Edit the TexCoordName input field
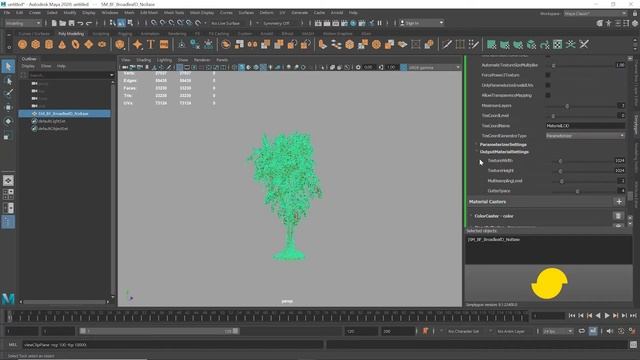640x360 pixels. 585,126
